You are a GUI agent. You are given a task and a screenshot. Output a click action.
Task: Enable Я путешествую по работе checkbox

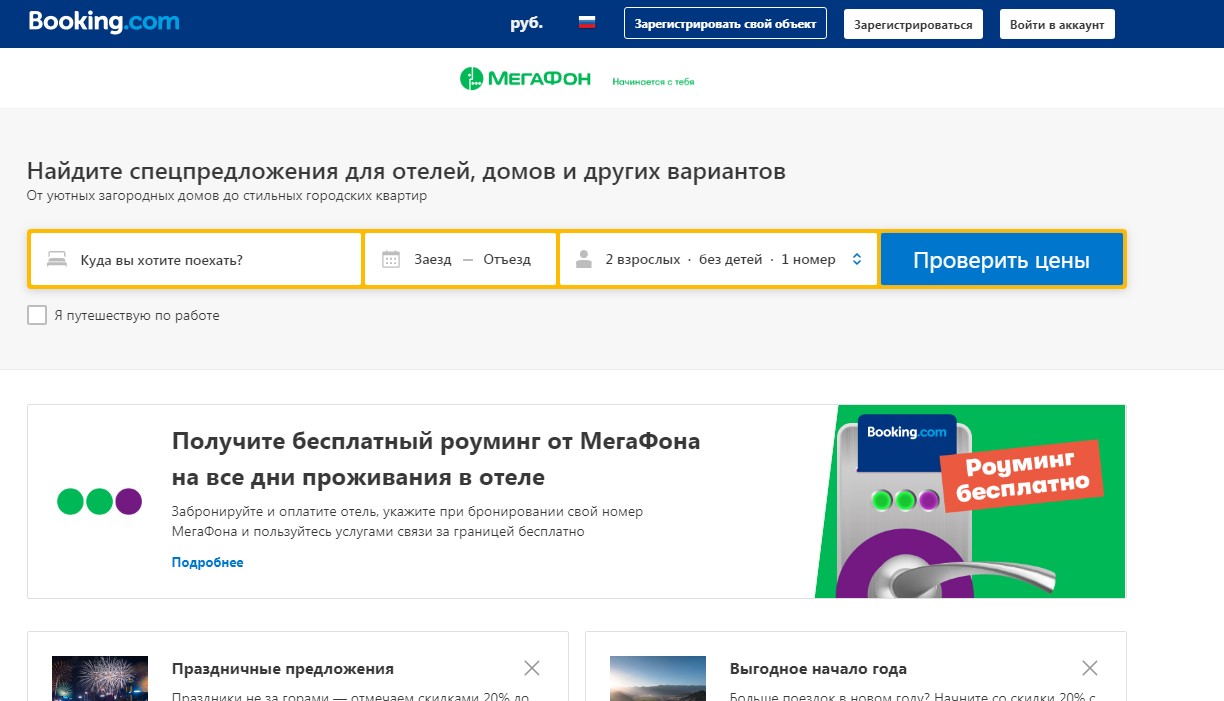[37, 315]
